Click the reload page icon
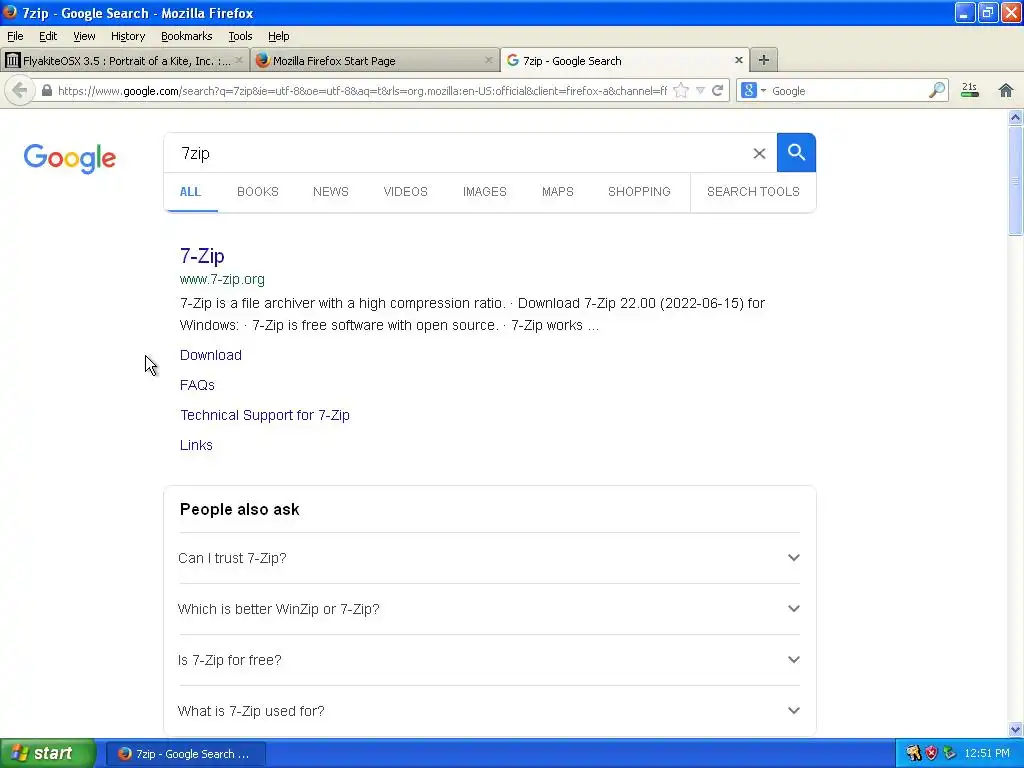The width and height of the screenshot is (1024, 768). click(x=717, y=90)
